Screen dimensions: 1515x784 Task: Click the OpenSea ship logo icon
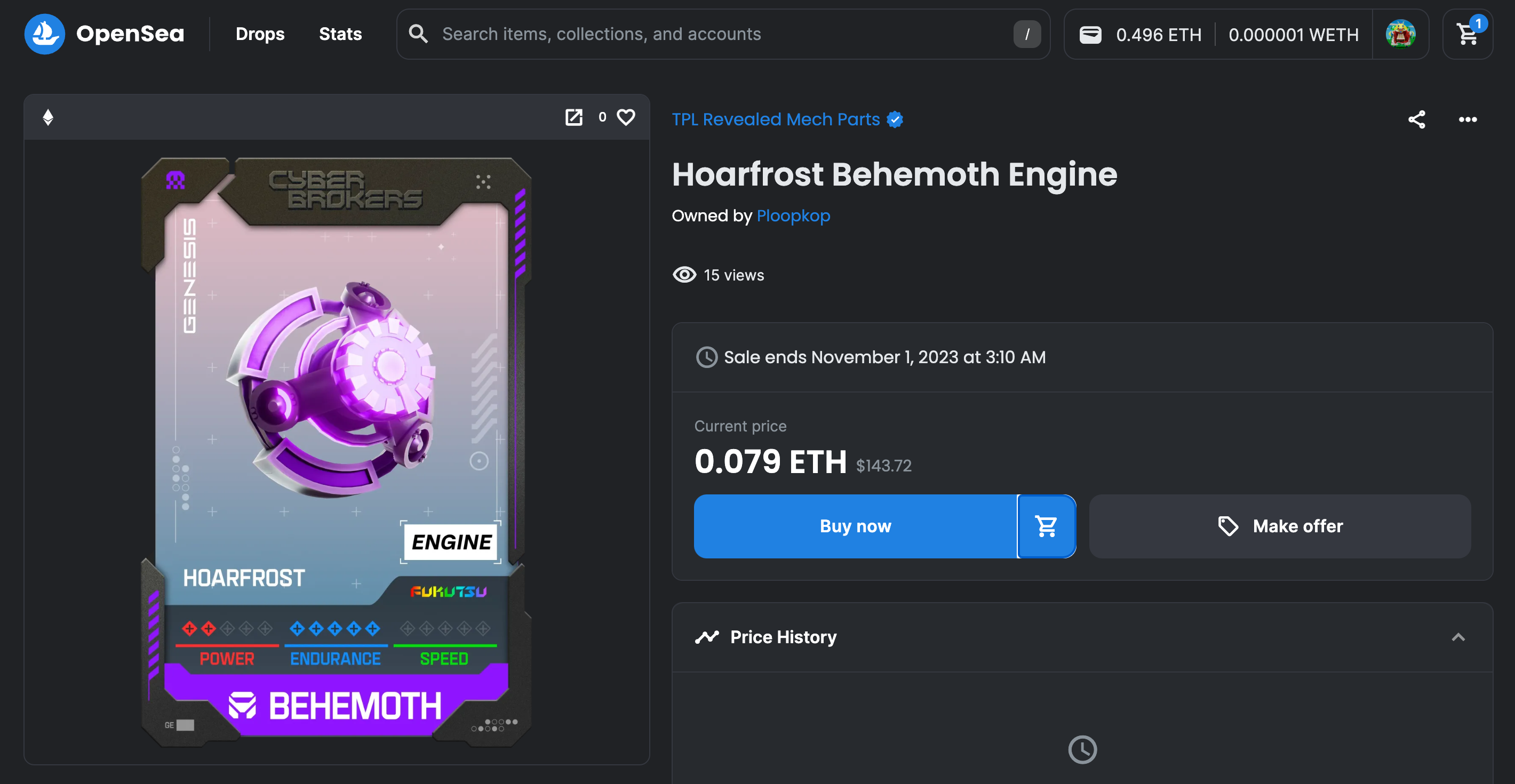44,34
